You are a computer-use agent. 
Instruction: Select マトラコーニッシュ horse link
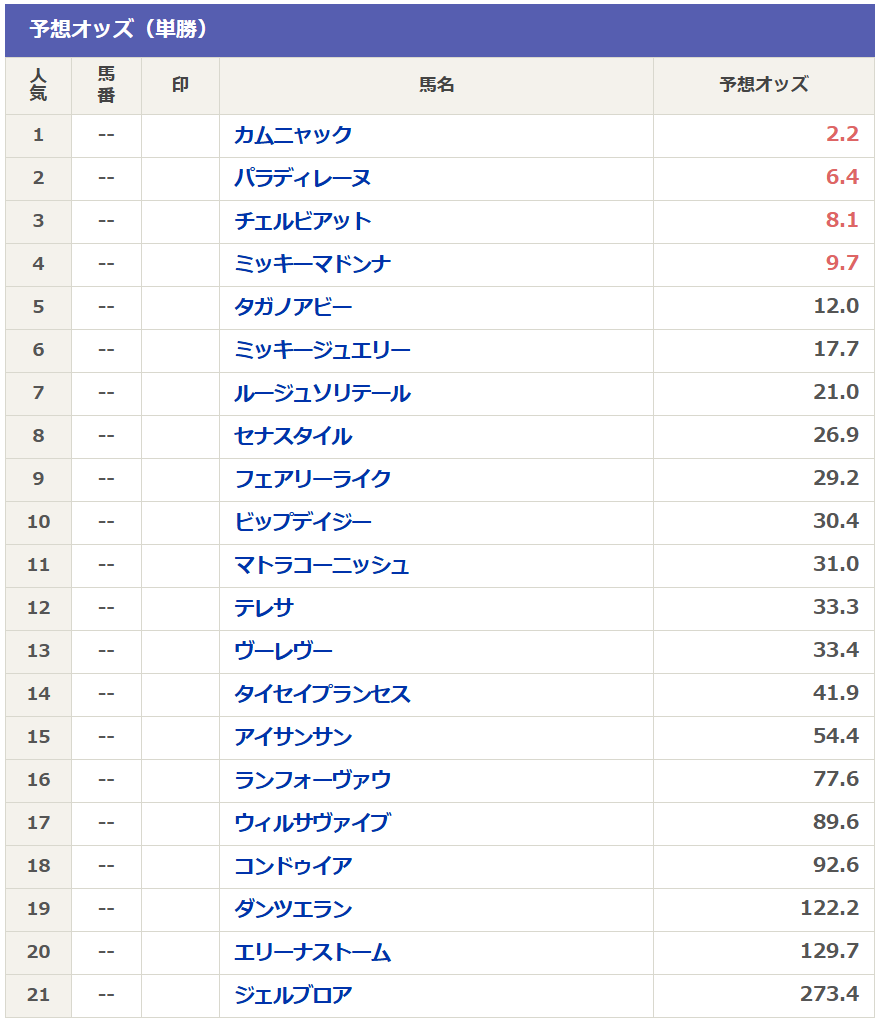(x=322, y=566)
